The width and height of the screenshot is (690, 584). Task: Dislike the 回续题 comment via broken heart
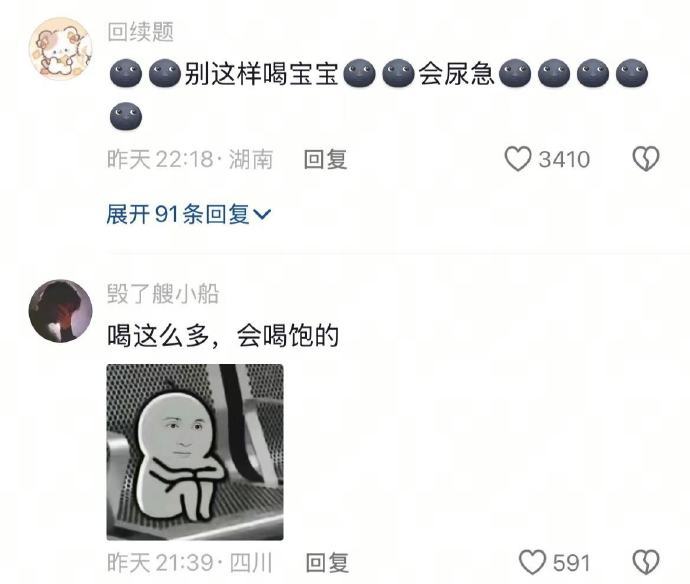click(646, 159)
